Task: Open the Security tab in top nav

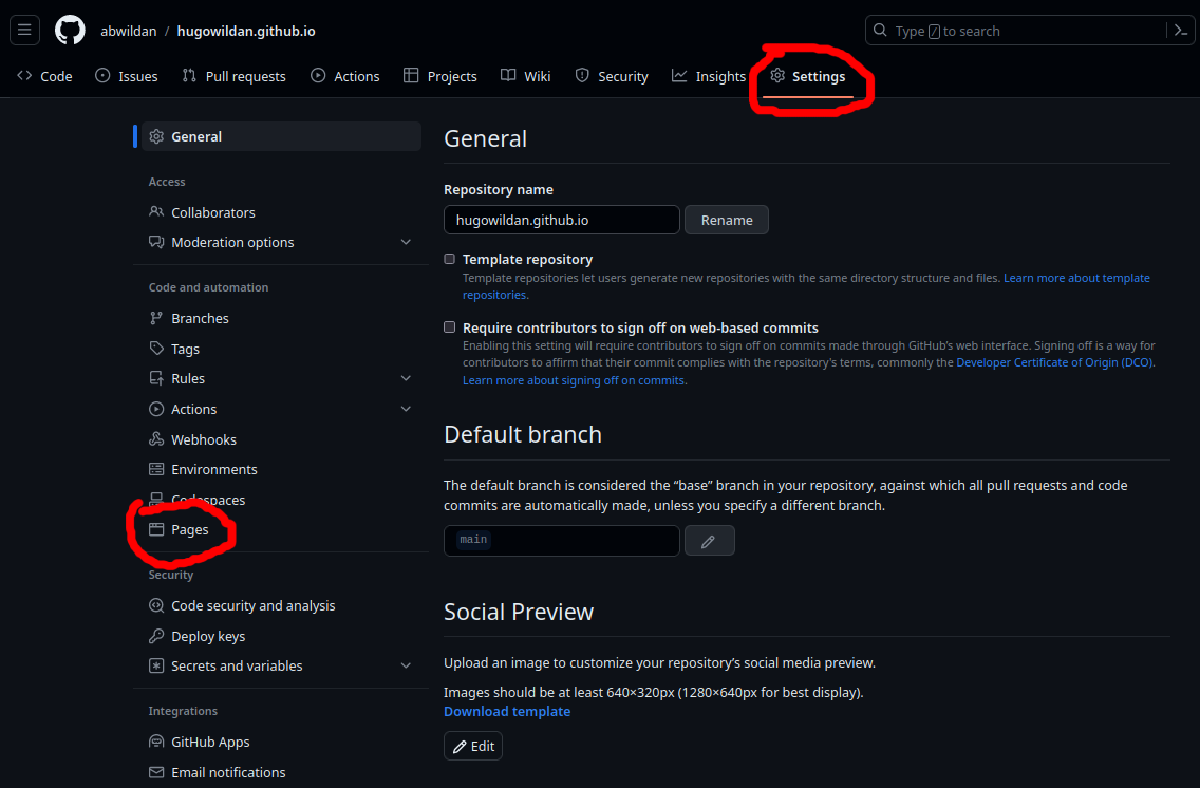Action: (612, 76)
